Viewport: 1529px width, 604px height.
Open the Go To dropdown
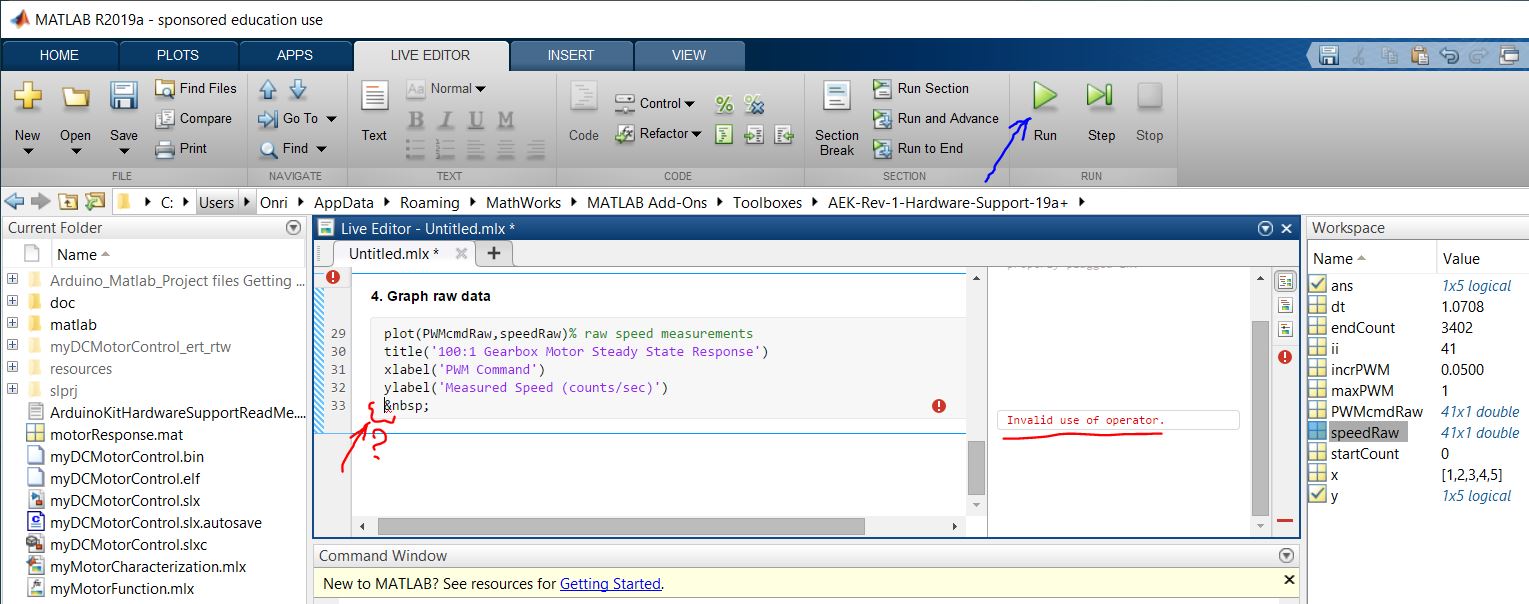297,118
